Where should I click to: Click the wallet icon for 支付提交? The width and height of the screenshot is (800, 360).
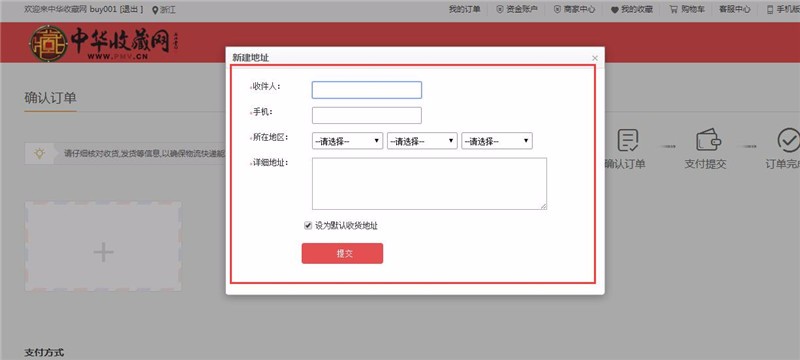click(x=708, y=140)
